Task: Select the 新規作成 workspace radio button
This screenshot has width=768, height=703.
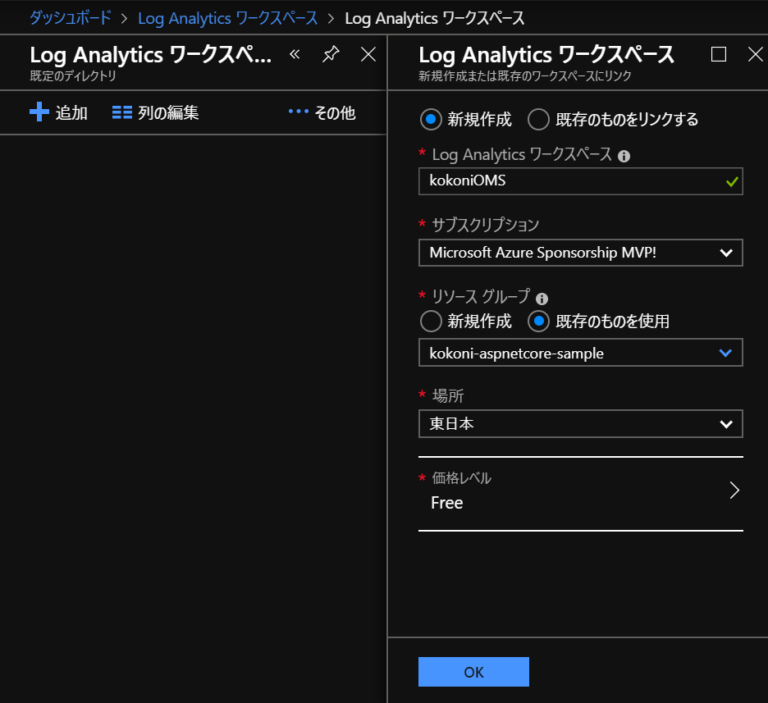Action: [431, 120]
